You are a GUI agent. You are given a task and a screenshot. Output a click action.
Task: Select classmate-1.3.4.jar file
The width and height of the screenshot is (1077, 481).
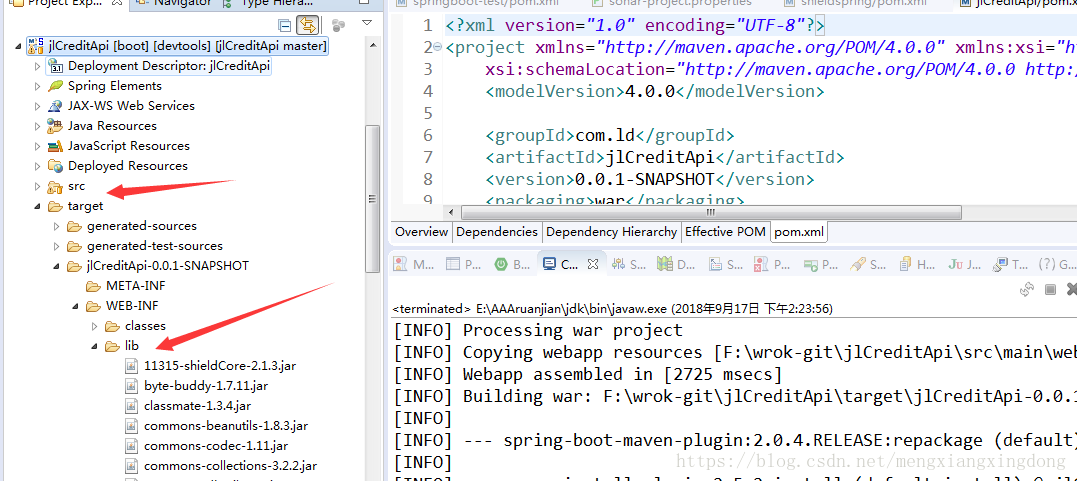coord(198,405)
